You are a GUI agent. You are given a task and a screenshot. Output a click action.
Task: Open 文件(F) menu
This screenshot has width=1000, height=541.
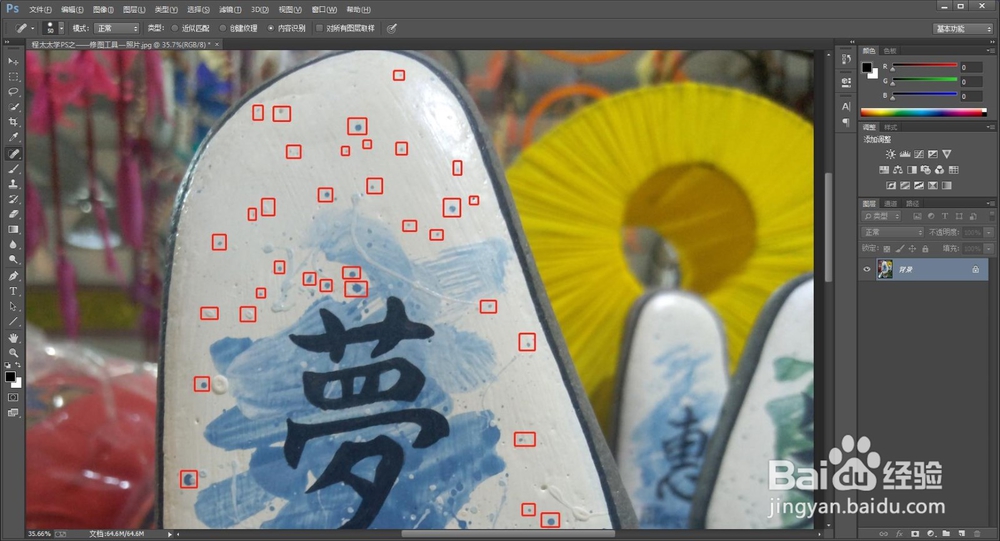coord(40,10)
